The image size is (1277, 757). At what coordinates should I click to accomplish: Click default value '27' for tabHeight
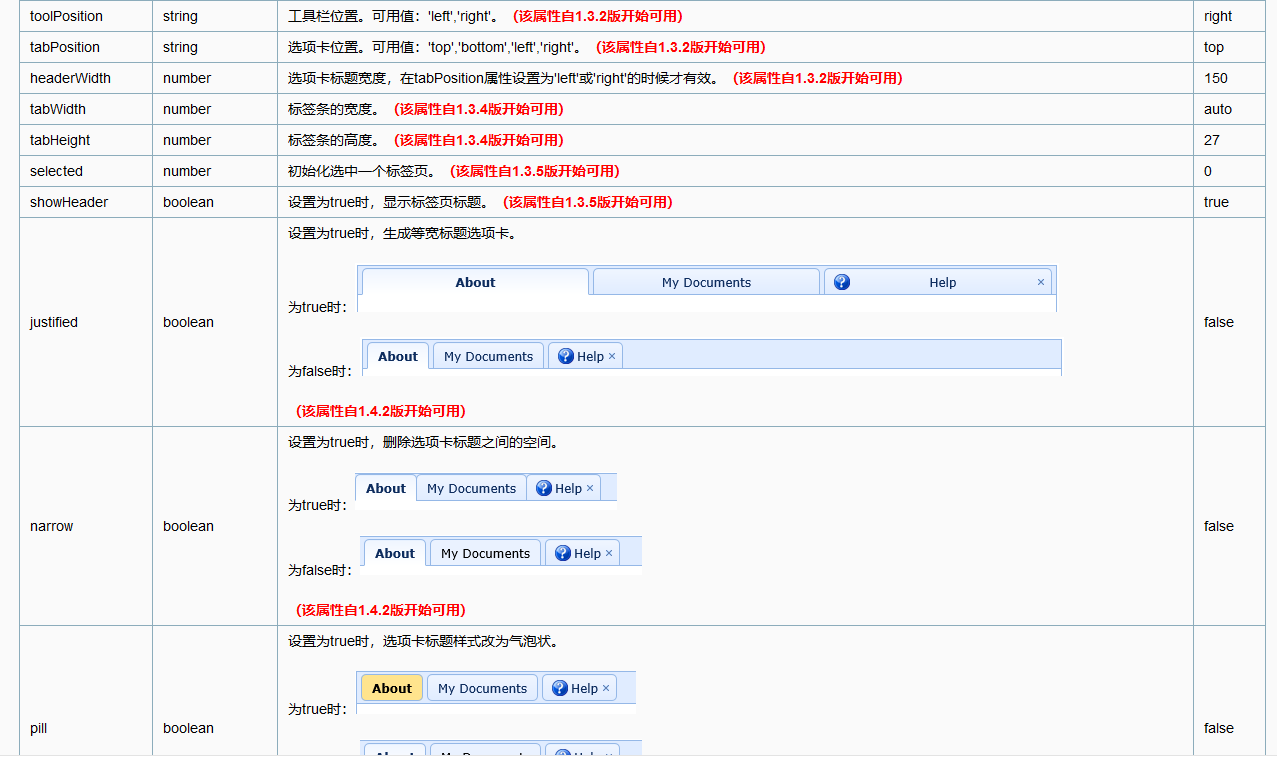coord(1212,140)
